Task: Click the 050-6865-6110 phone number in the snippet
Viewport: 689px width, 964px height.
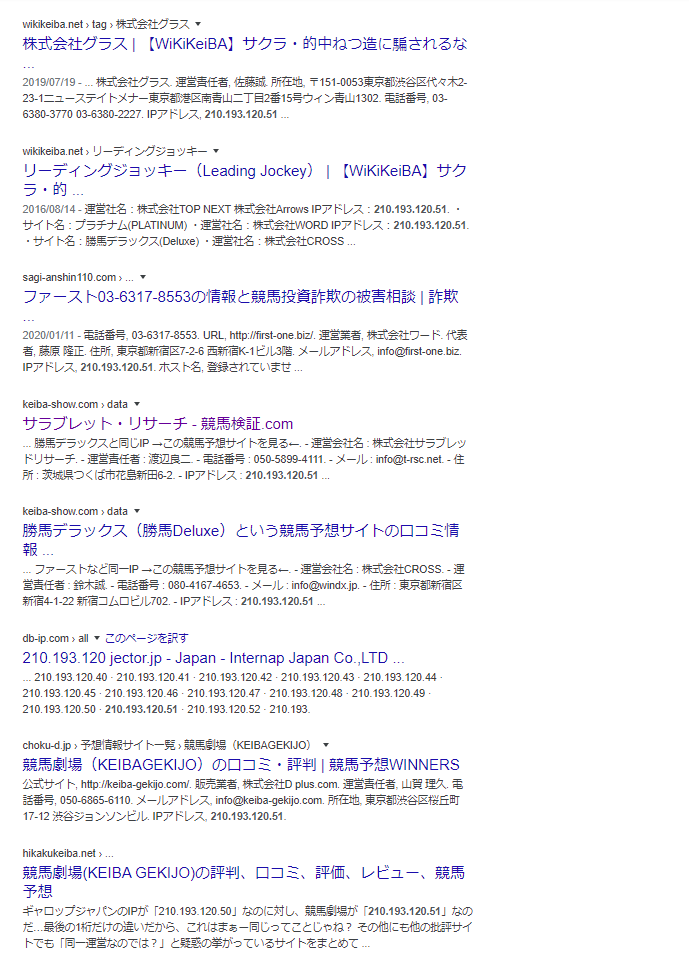Action: pos(96,800)
